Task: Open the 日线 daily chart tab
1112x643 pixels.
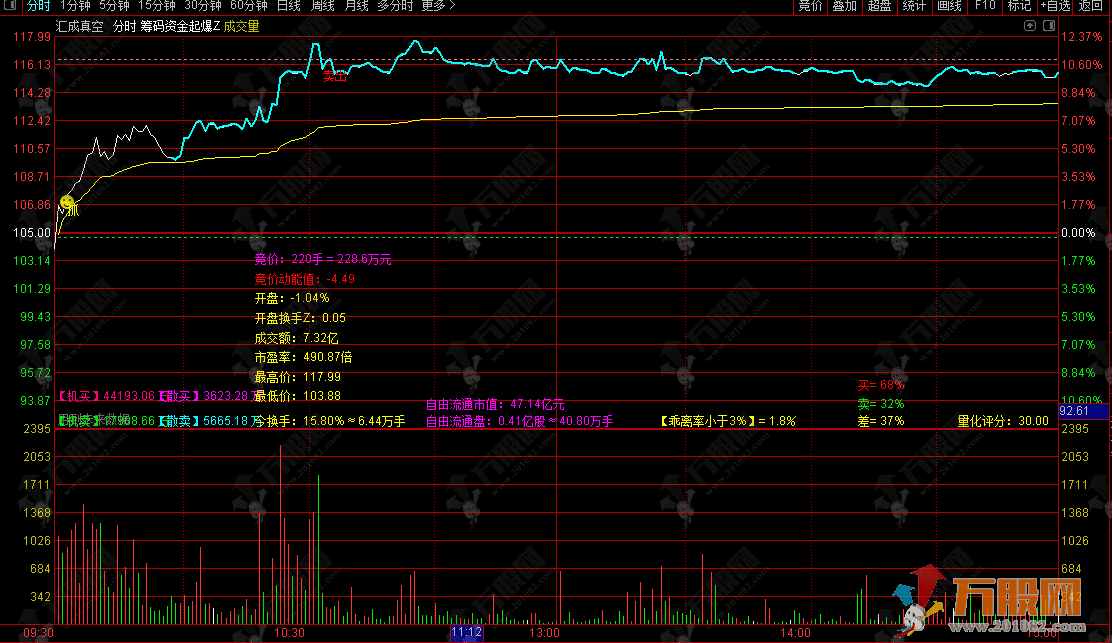Action: (289, 6)
